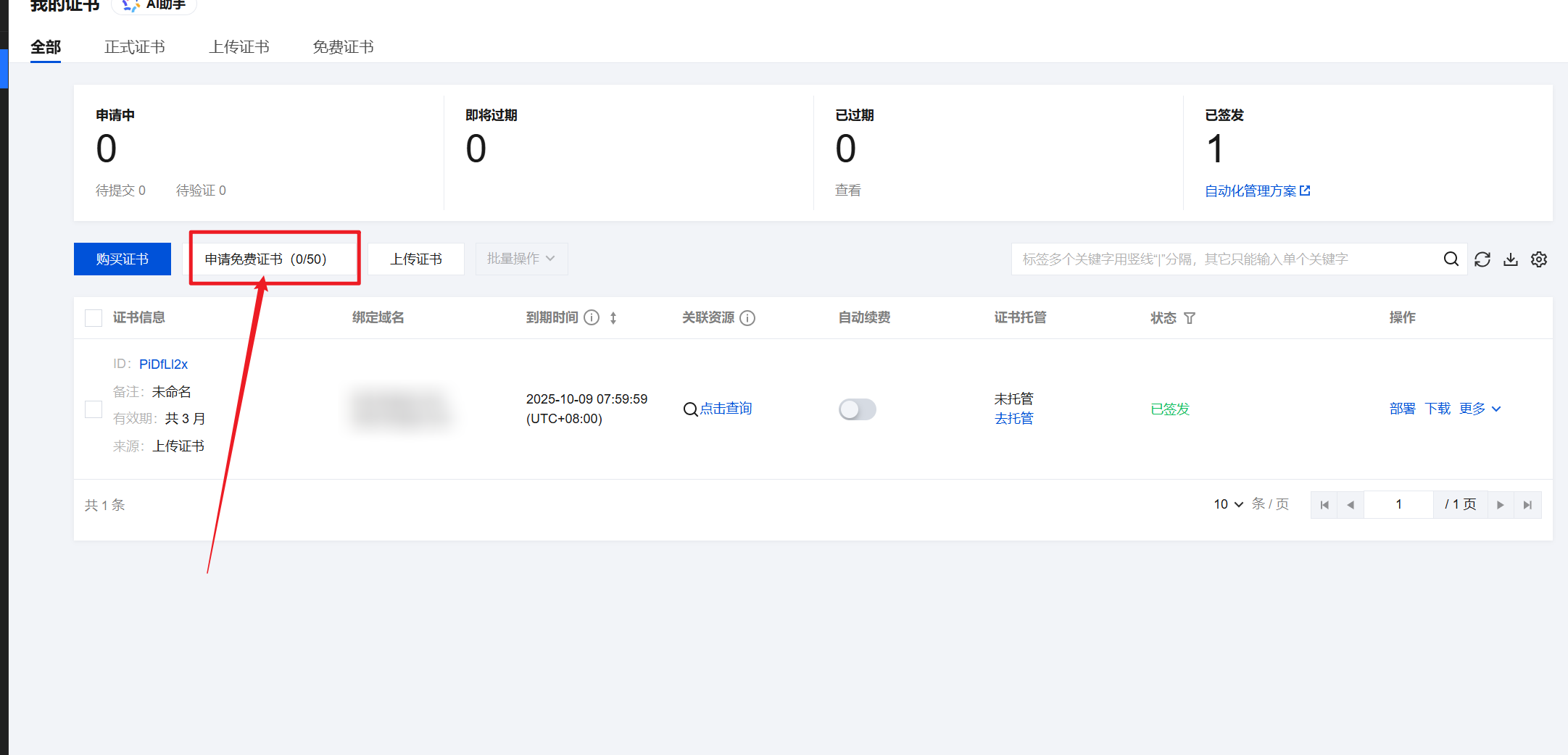Click the download/export list icon
Screen dimensions: 1568x755
[1511, 259]
